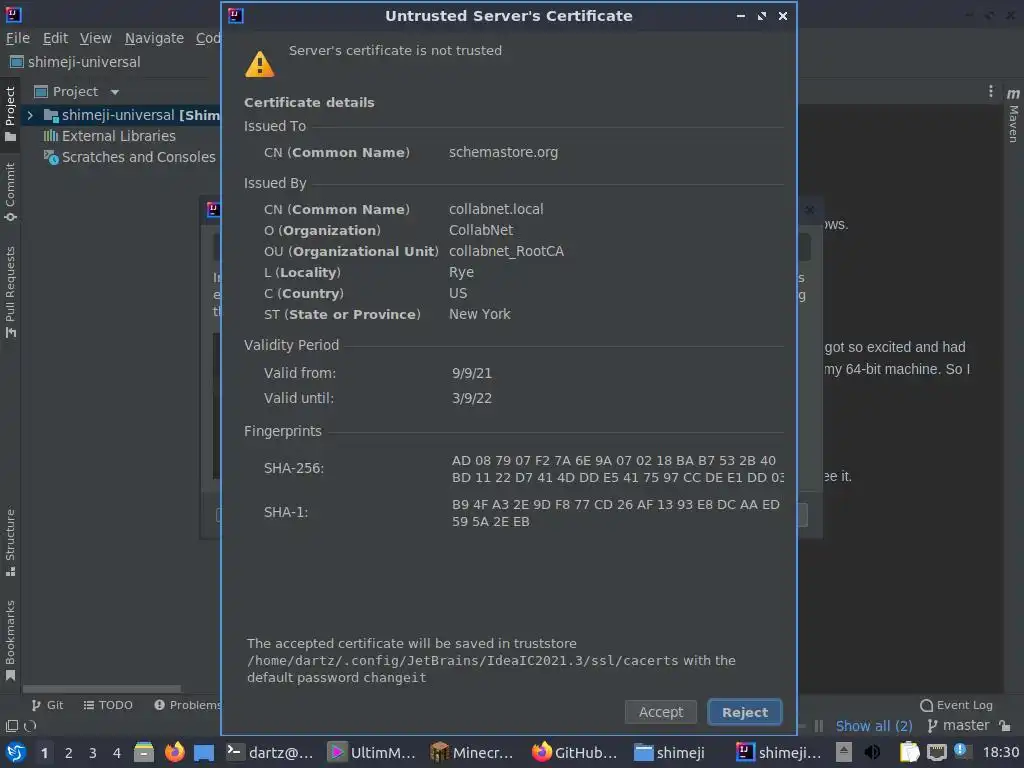The image size is (1024, 768).
Task: Switch to workspace 3
Action: click(x=93, y=752)
